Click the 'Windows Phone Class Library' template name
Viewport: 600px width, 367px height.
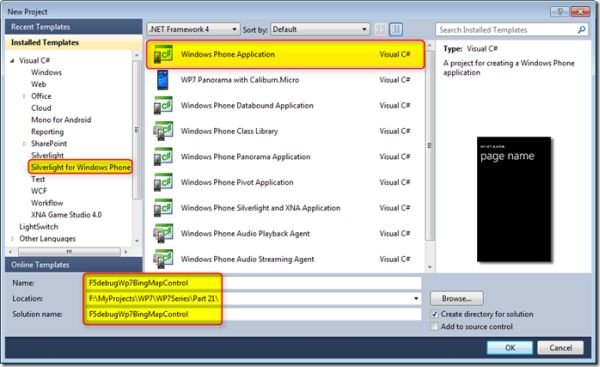tap(229, 131)
